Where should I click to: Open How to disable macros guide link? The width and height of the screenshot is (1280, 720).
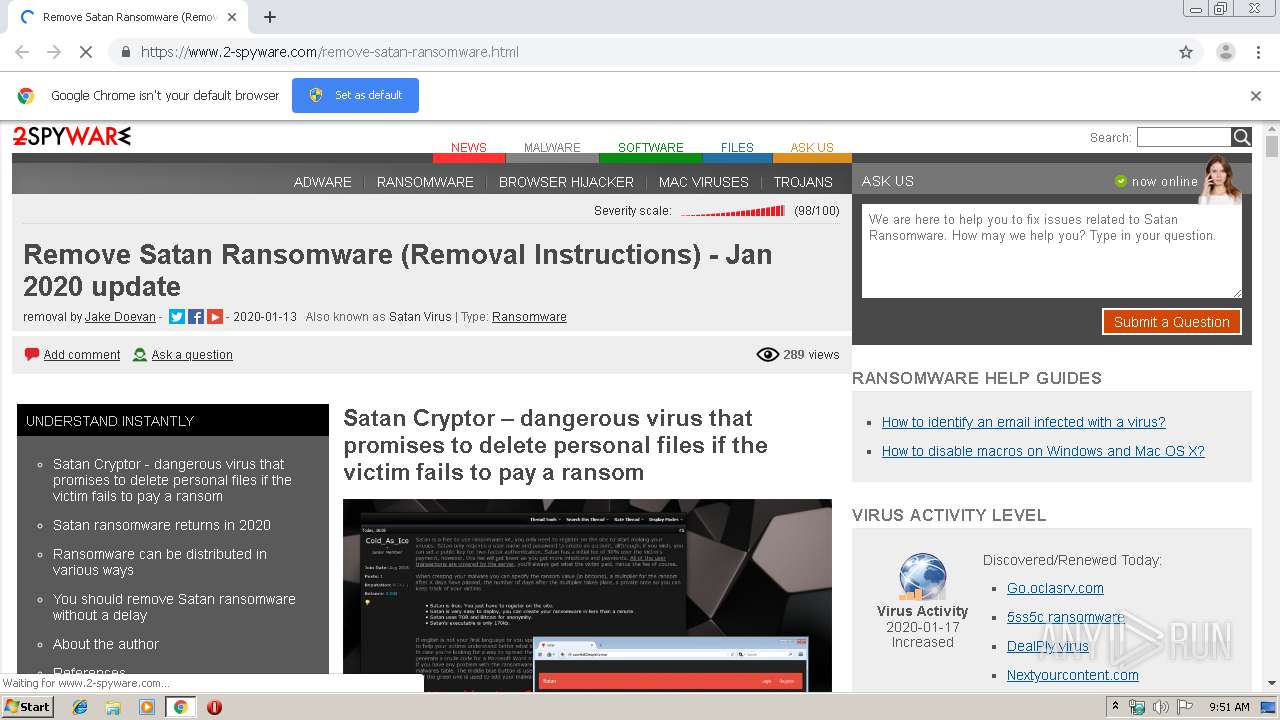pyautogui.click(x=1043, y=451)
